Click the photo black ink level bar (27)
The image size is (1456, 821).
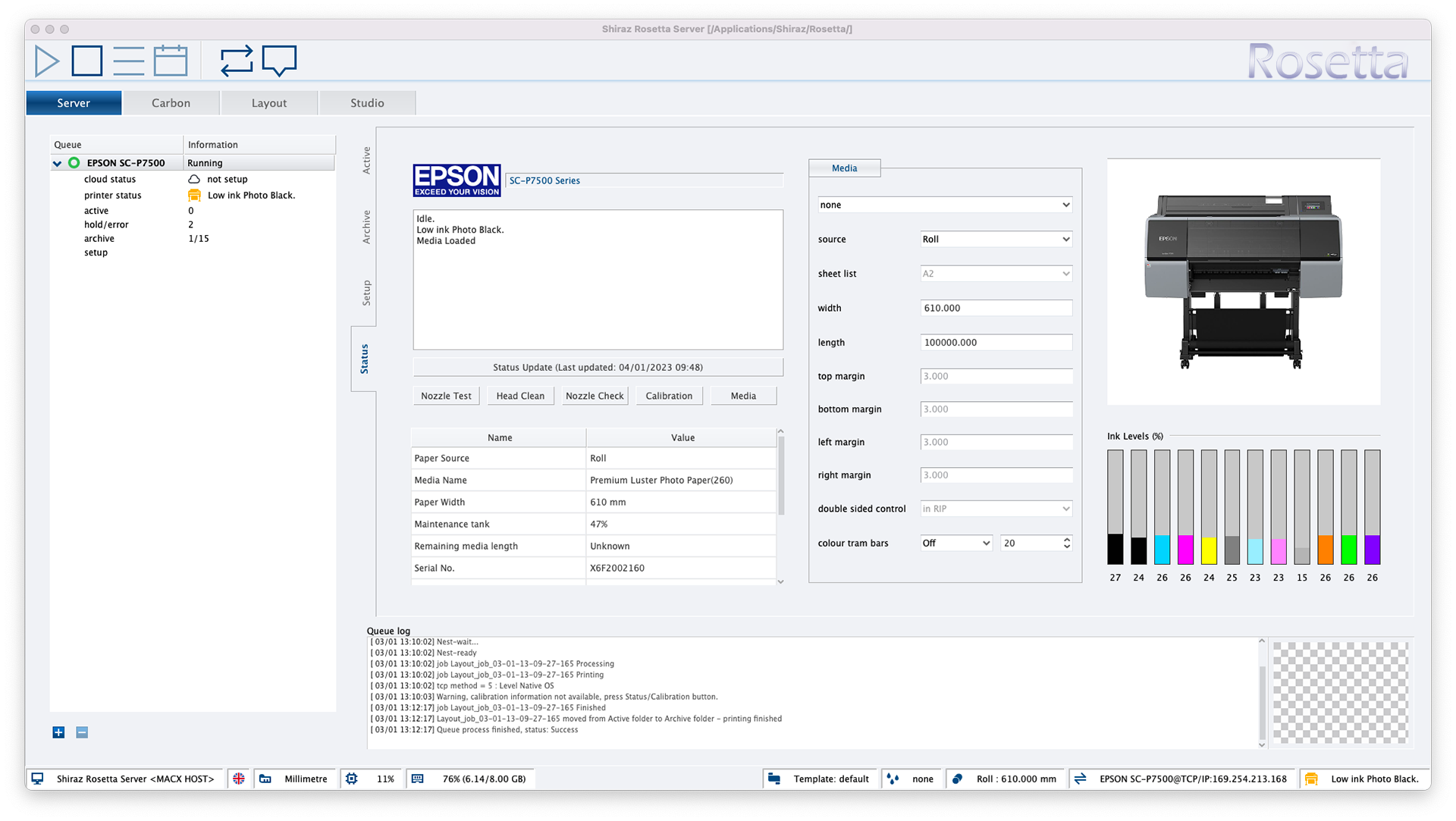[1115, 507]
